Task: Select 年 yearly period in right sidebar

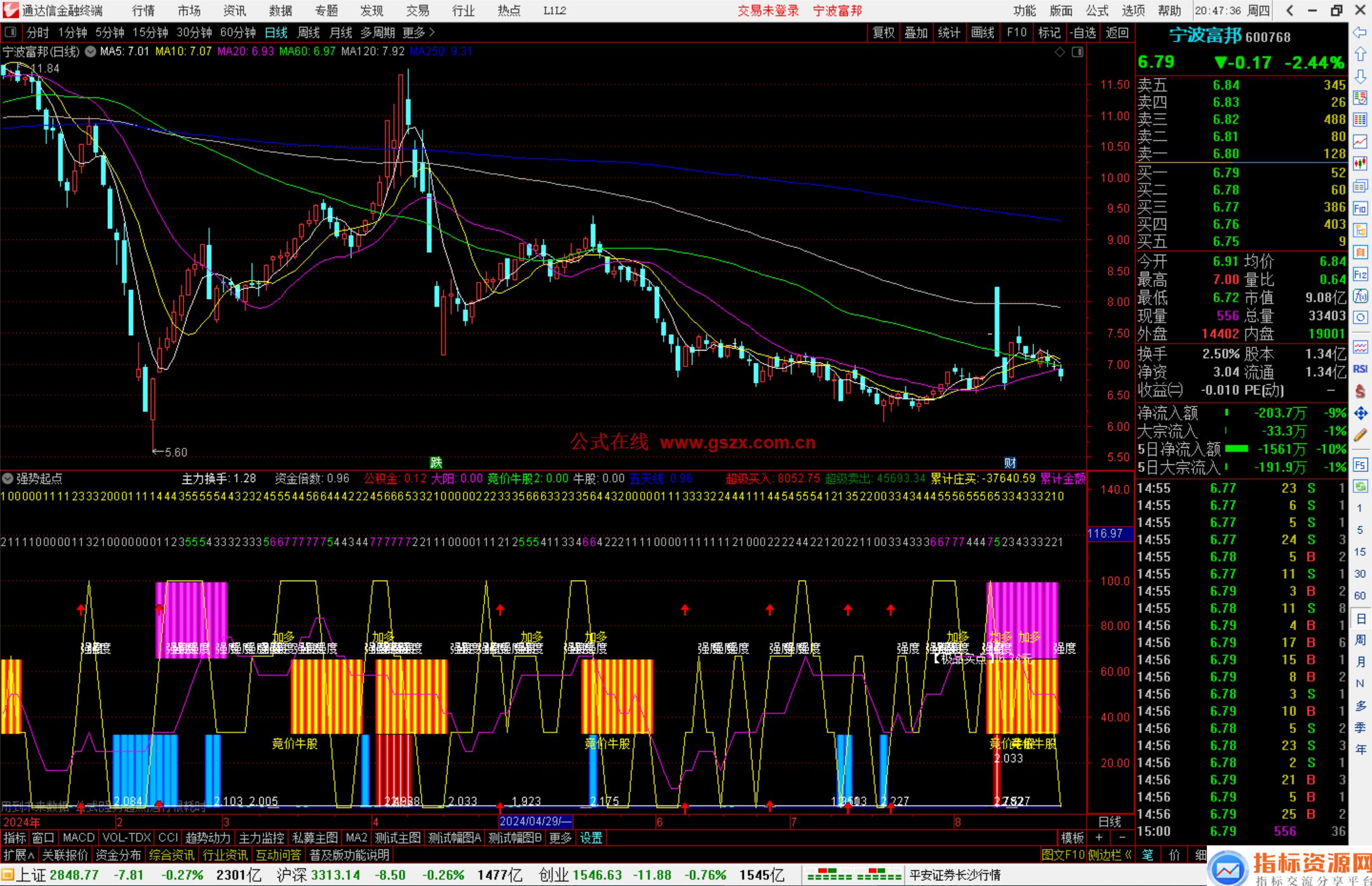Action: 1360,749
